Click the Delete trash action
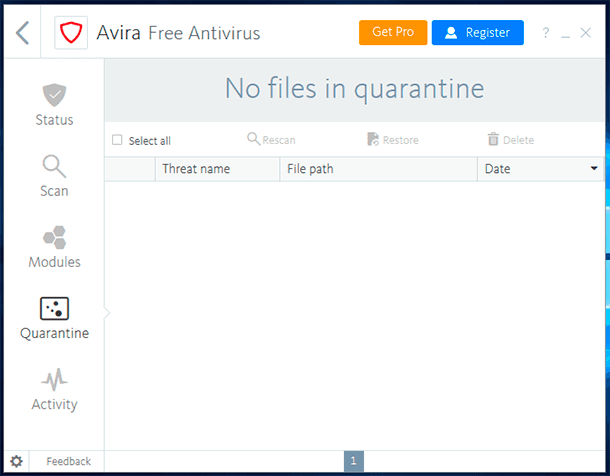Screen dimensions: 610x476 (510, 139)
